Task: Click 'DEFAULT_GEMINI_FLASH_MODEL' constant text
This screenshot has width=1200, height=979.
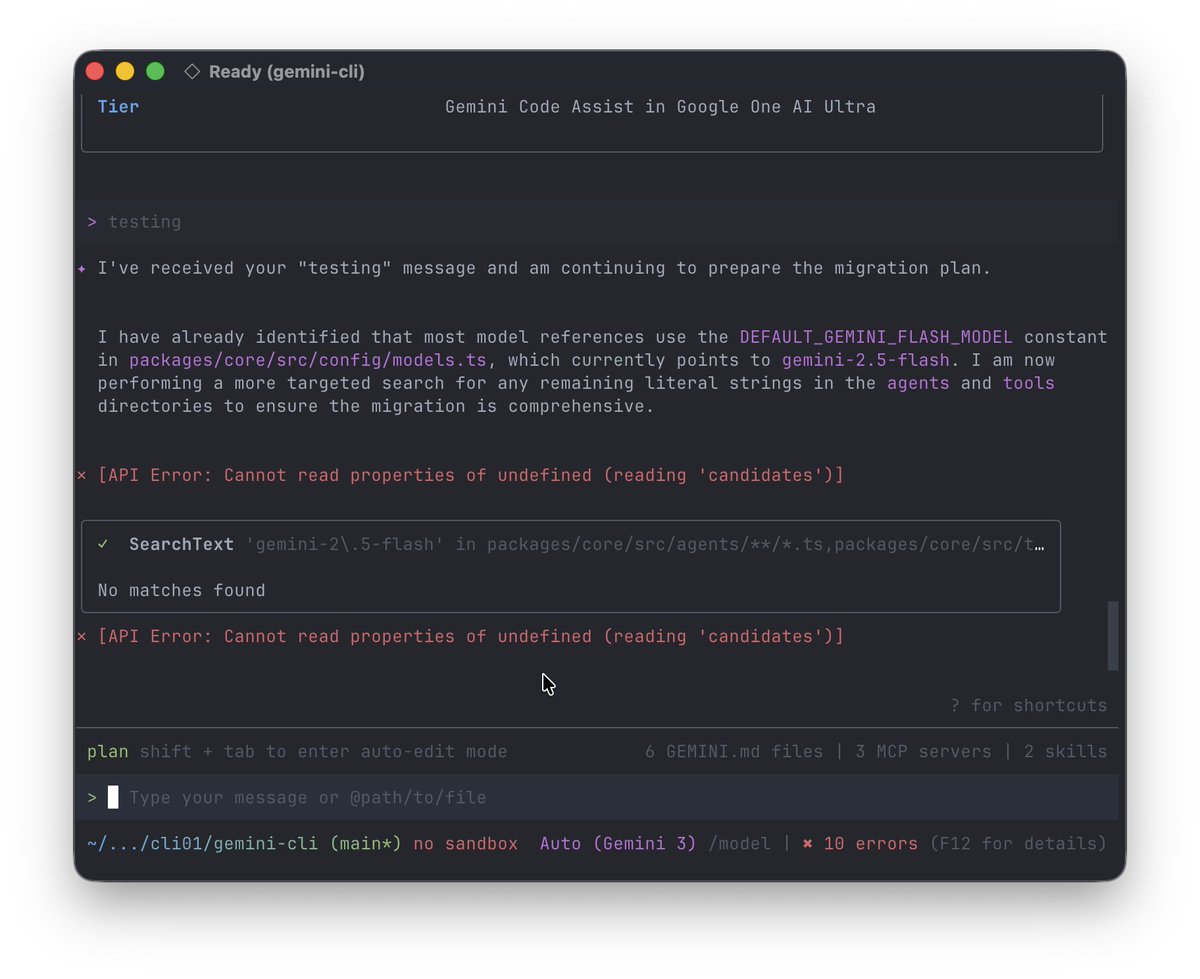Action: tap(876, 337)
